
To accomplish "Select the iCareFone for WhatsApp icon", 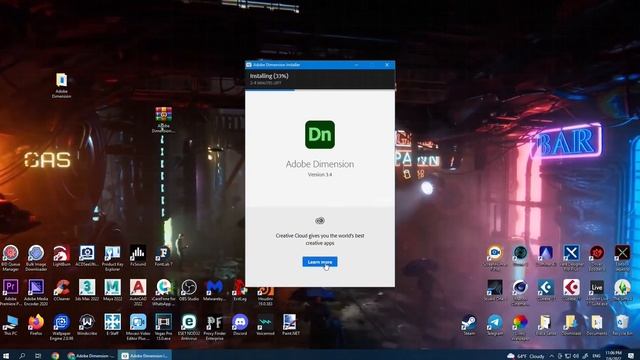I will coord(163,293).
